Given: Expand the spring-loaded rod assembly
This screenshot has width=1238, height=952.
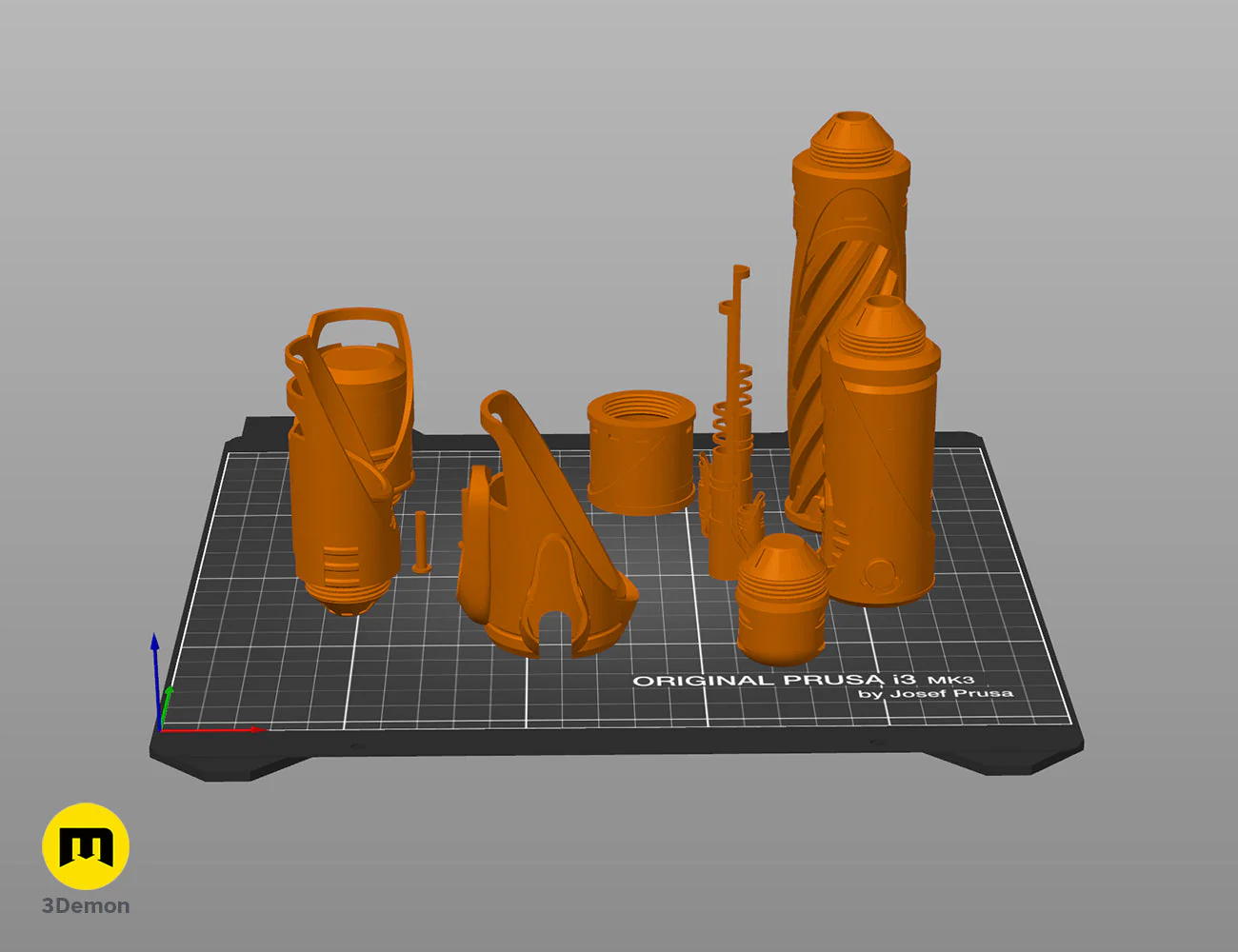Looking at the screenshot, I should [x=733, y=419].
